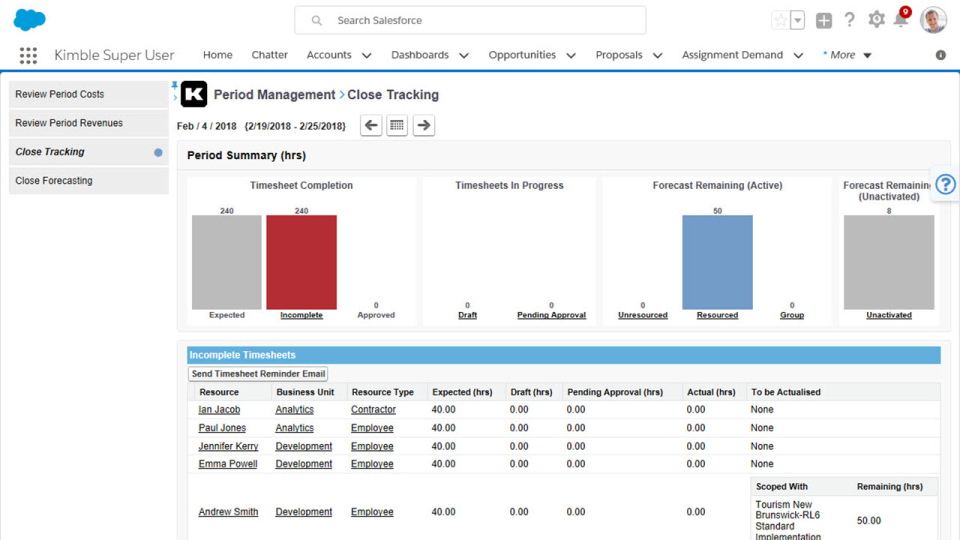Open the Dashboards tab

tap(420, 55)
